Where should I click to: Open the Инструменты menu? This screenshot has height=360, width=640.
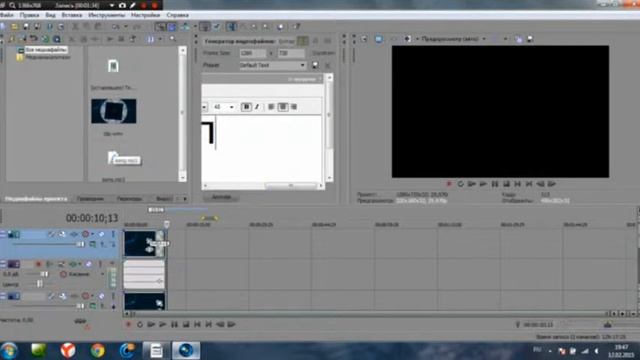(x=107, y=15)
